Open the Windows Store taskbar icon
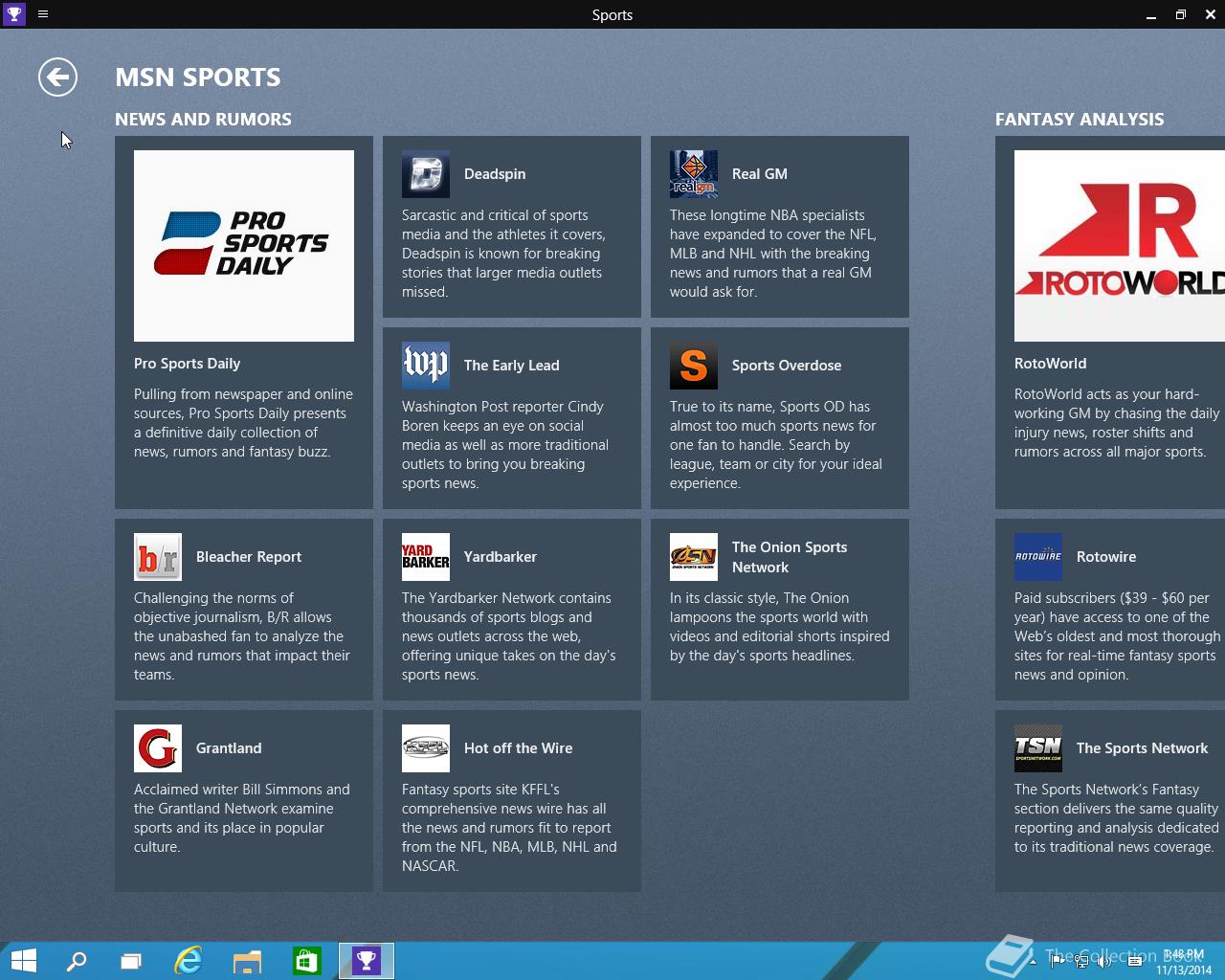 306,961
